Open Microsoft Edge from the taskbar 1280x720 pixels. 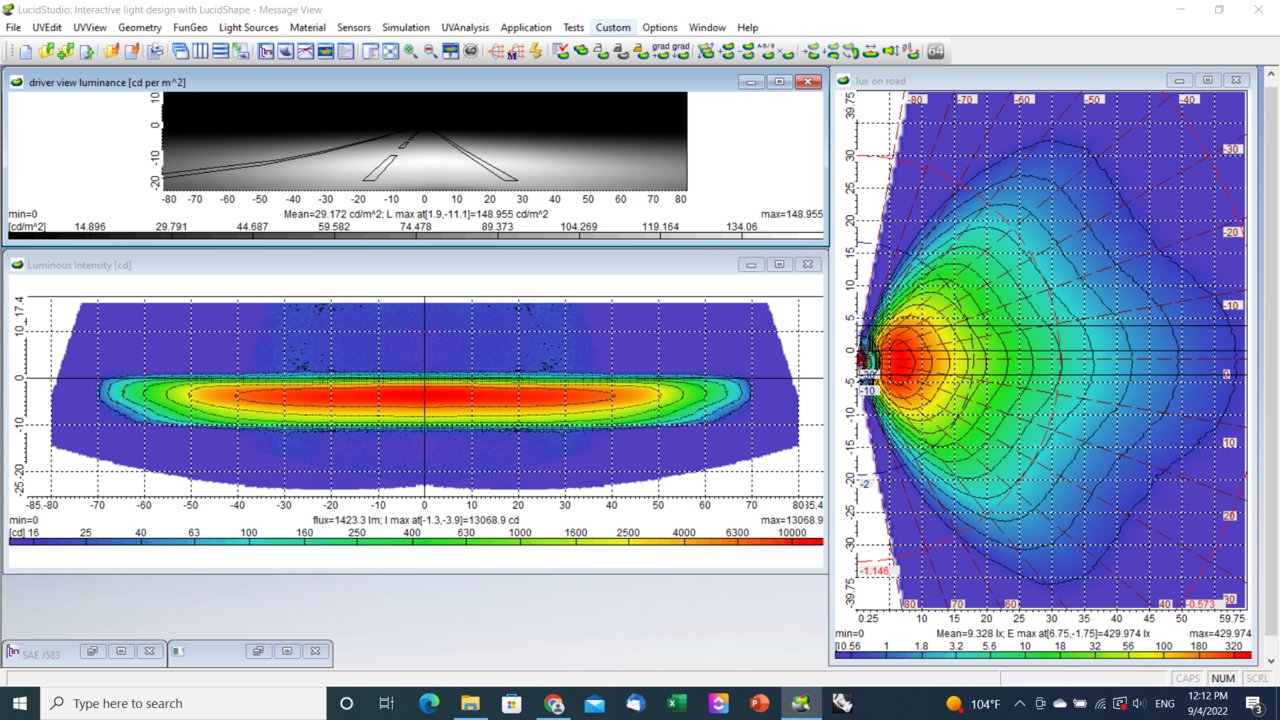coord(429,703)
